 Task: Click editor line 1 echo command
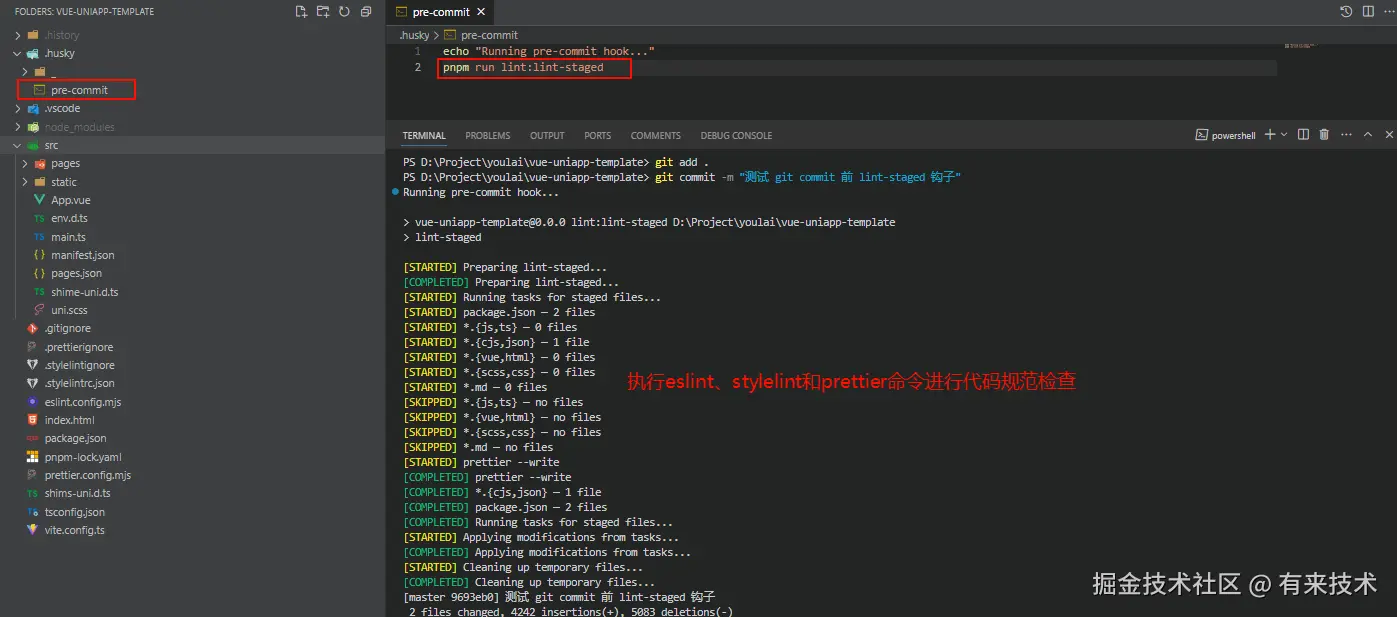(x=548, y=51)
